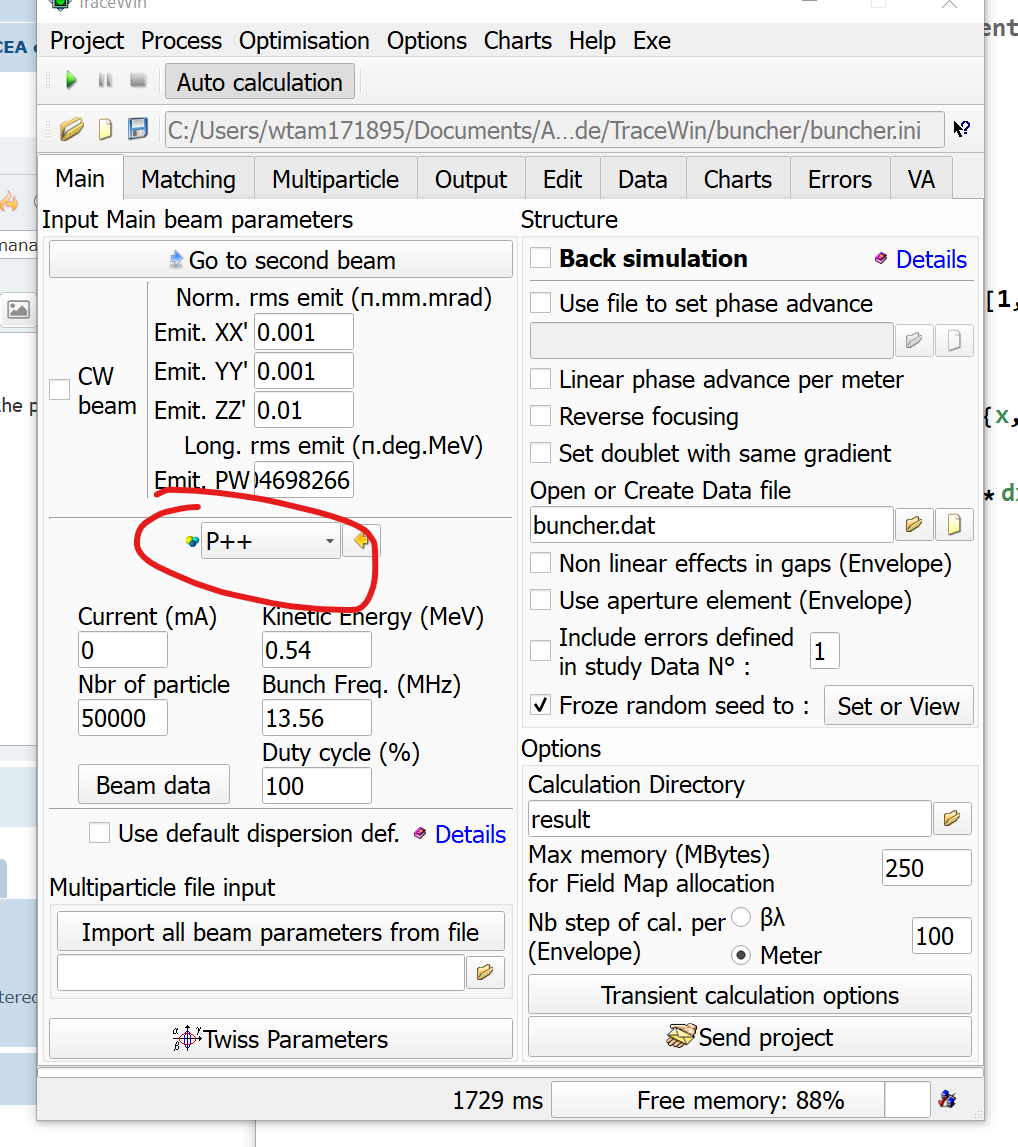The height and width of the screenshot is (1147, 1018).
Task: Select the βλ step radio button
Action: click(x=741, y=917)
